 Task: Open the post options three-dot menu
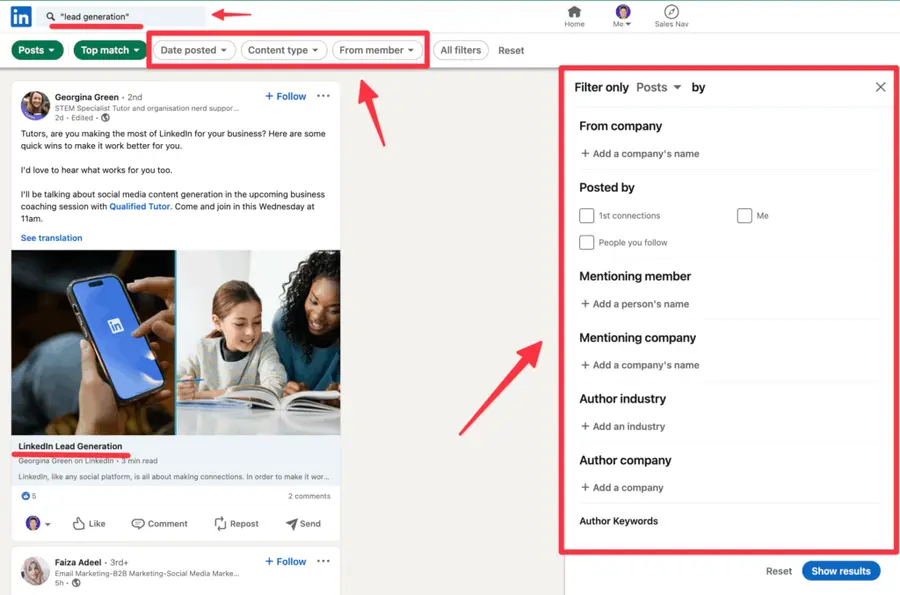tap(323, 96)
